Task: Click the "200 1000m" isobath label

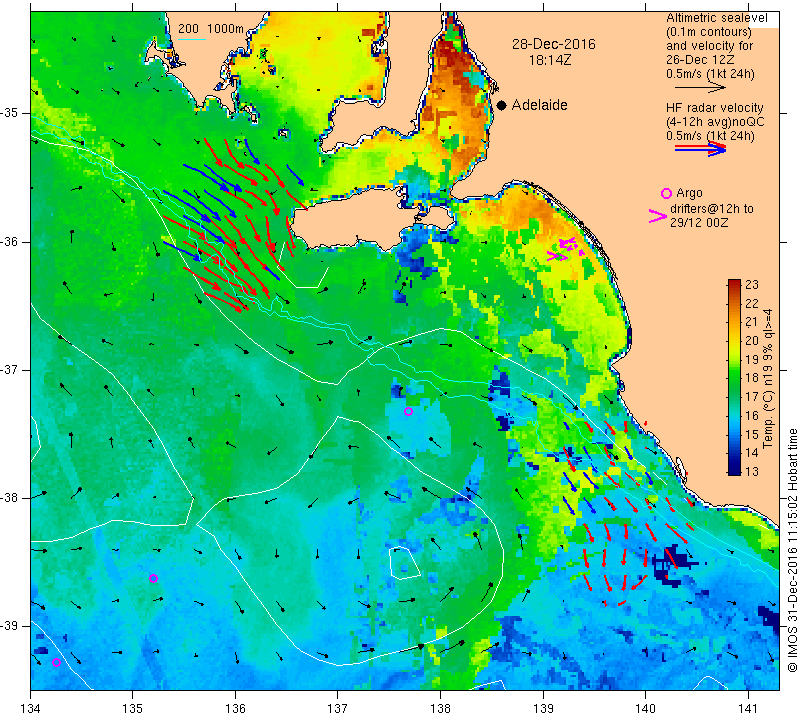Action: (211, 29)
